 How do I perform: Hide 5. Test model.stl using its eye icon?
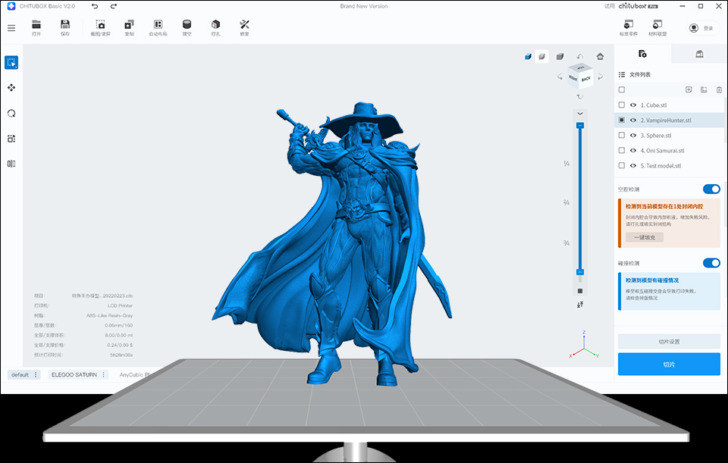633,165
